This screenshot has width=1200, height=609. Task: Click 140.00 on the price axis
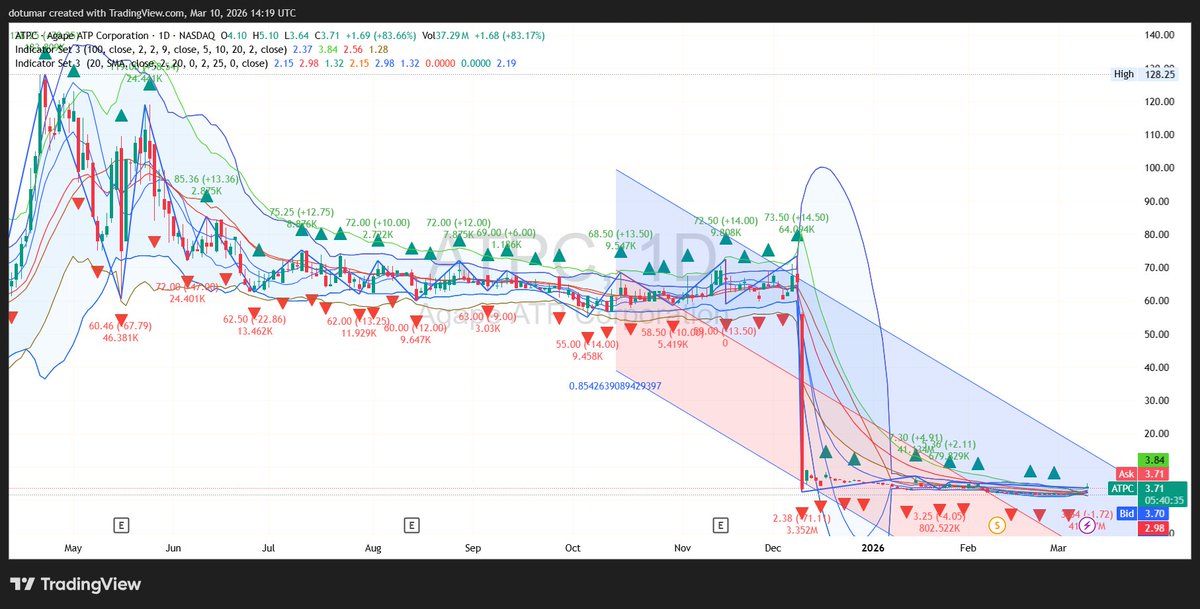tap(1159, 35)
